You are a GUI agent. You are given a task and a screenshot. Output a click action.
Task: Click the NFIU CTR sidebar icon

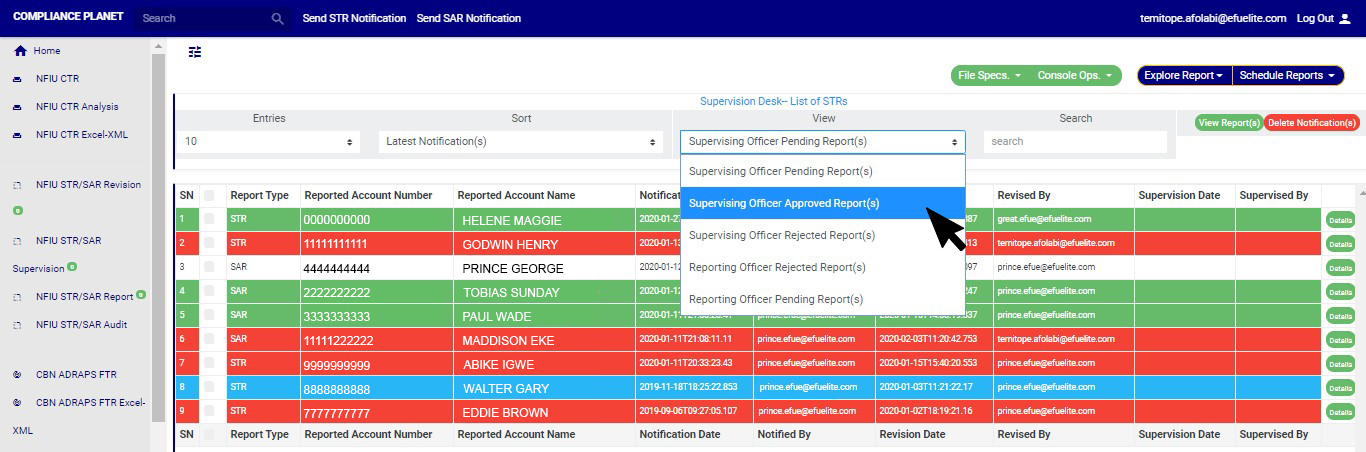click(x=17, y=79)
